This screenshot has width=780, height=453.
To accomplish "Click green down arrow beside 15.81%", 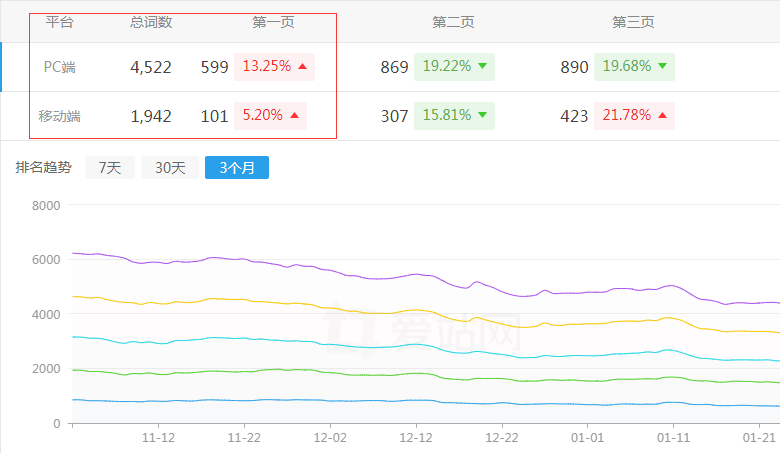I will click(x=482, y=116).
